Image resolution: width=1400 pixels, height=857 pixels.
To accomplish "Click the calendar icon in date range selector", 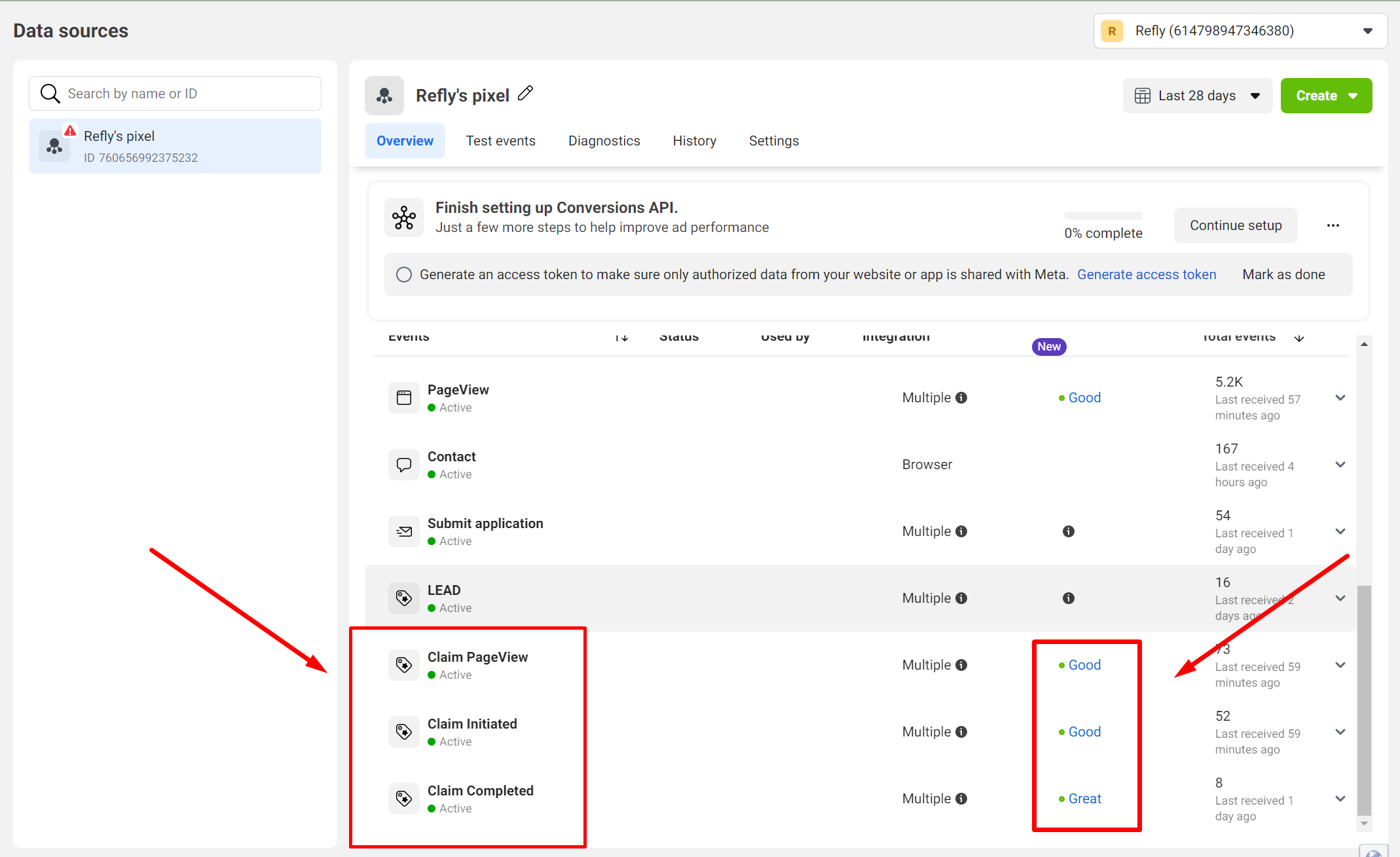I will point(1143,96).
